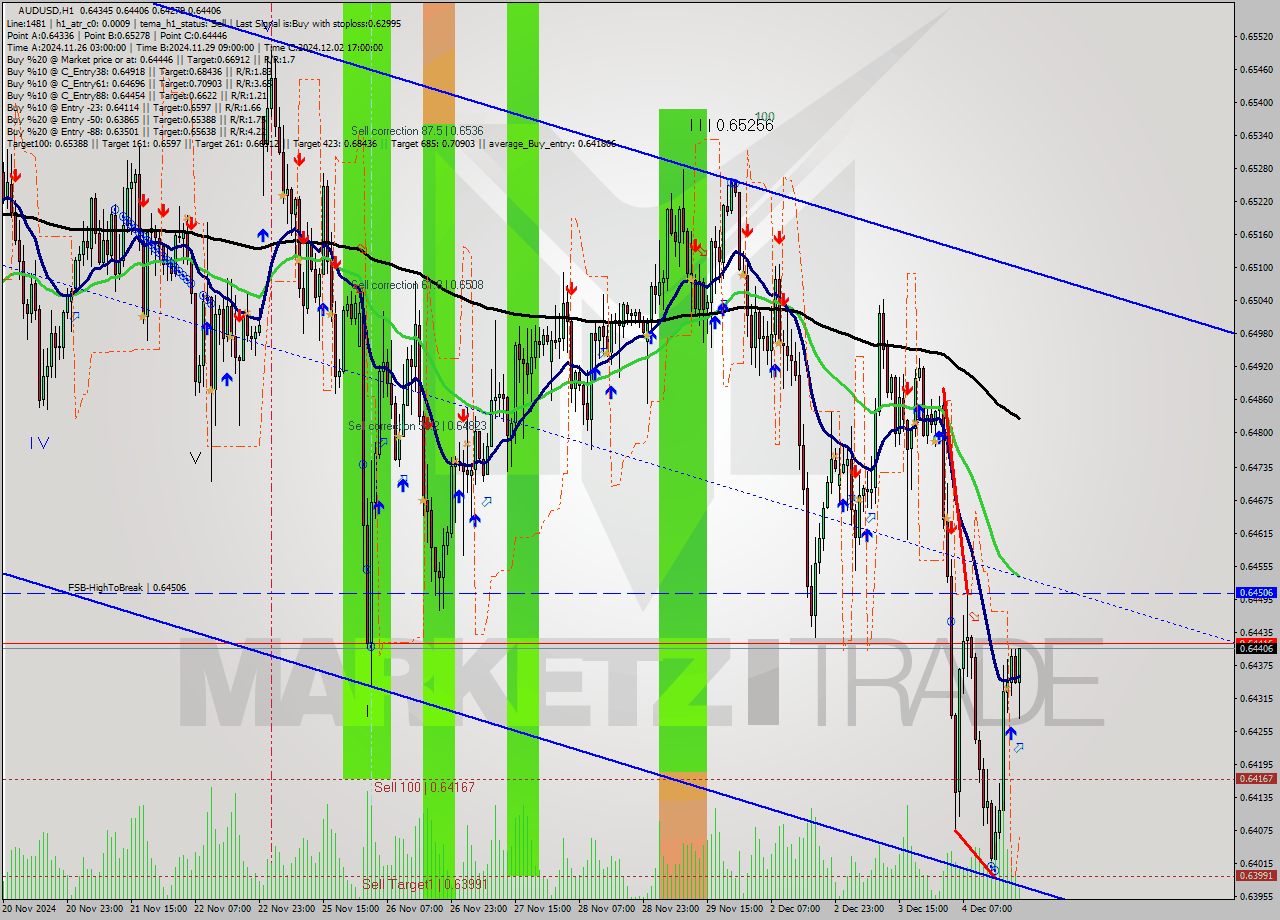The width and height of the screenshot is (1280, 920).
Task: Click the green '100' label near 0.65256
Action: click(765, 117)
